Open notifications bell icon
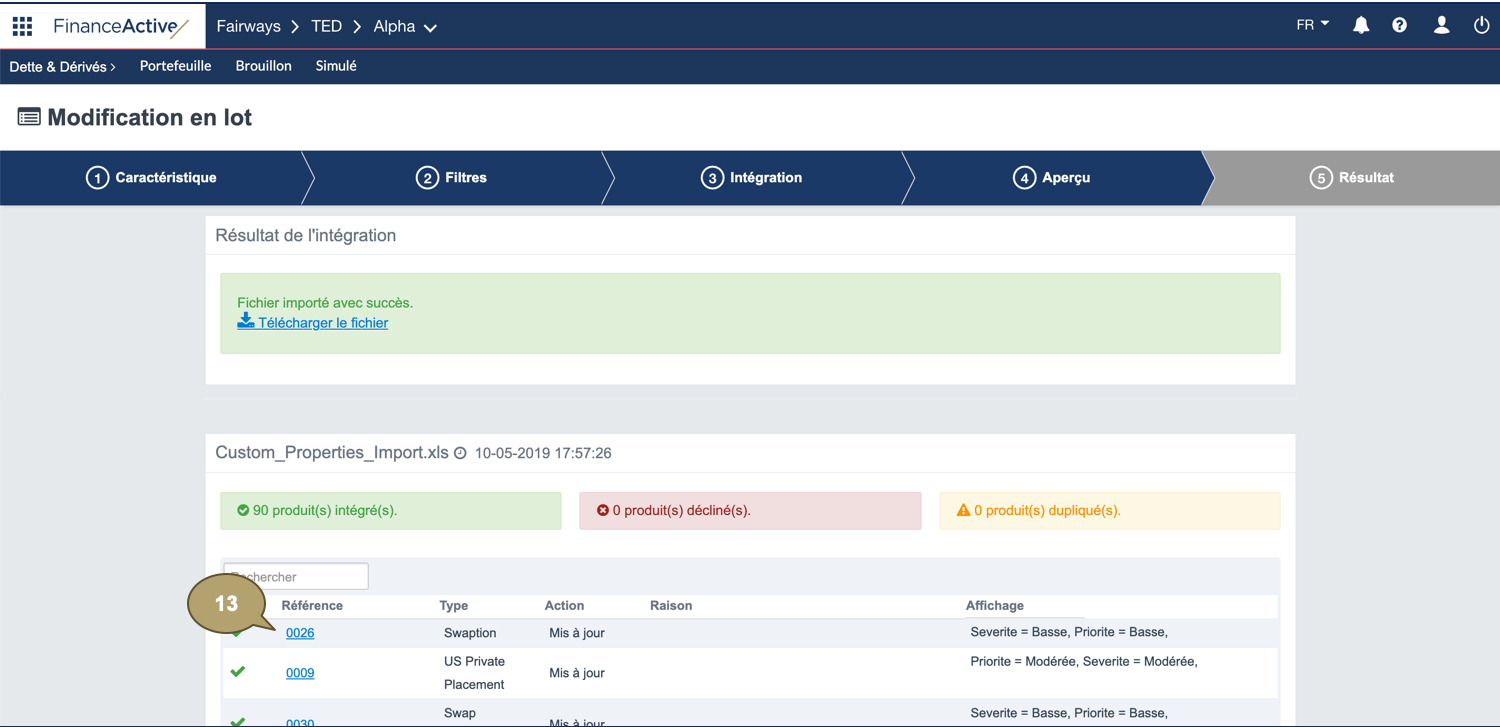Screen dimensions: 1500x727 [x=1361, y=25]
